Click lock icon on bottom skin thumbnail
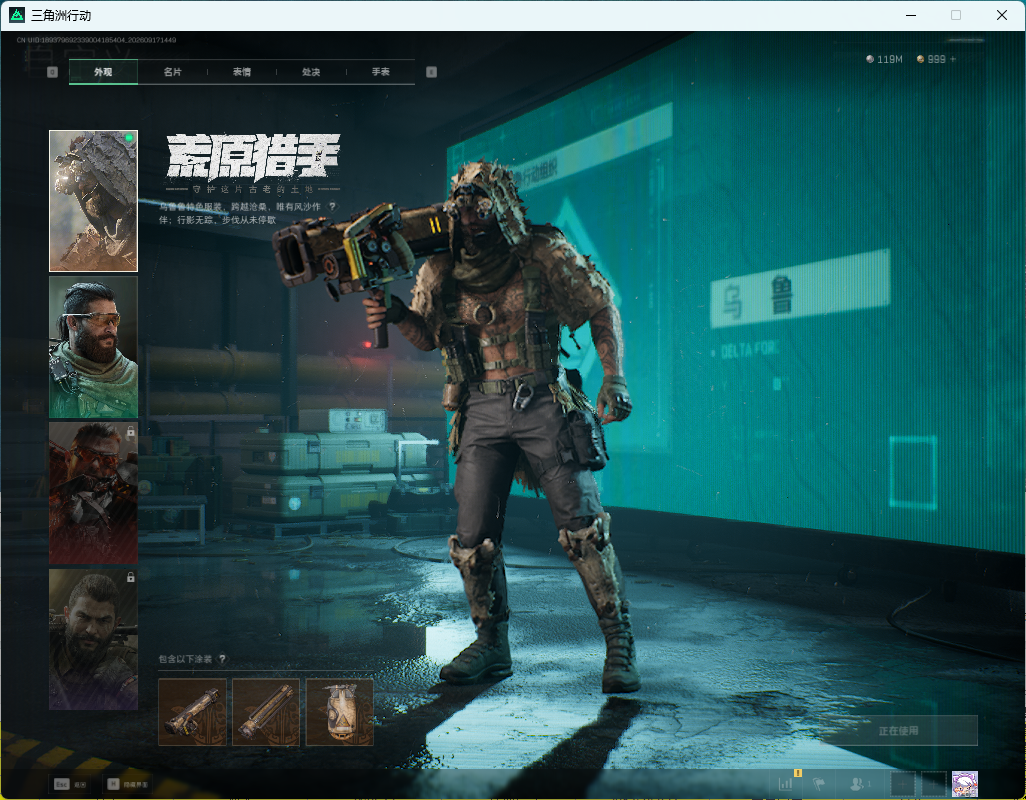 [130, 578]
